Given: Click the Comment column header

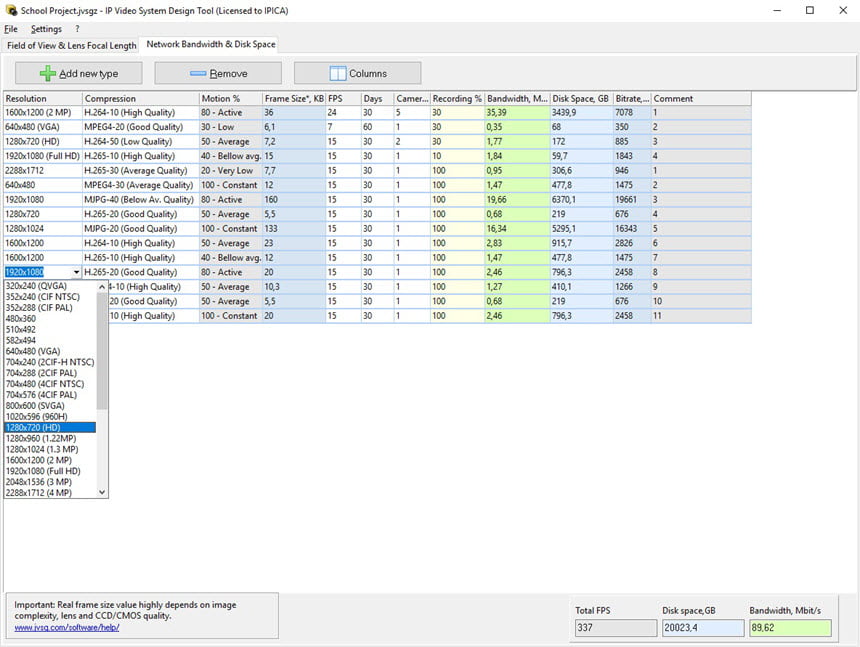Looking at the screenshot, I should pyautogui.click(x=701, y=99).
